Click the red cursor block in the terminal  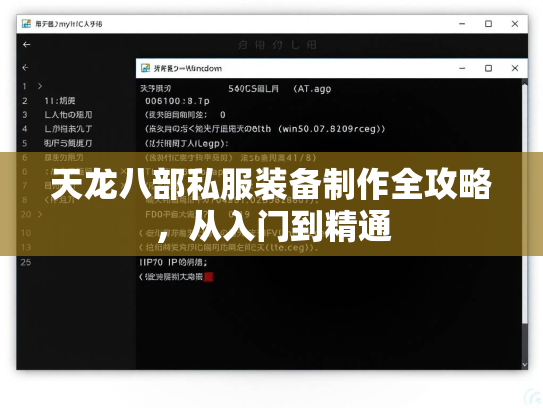208,277
